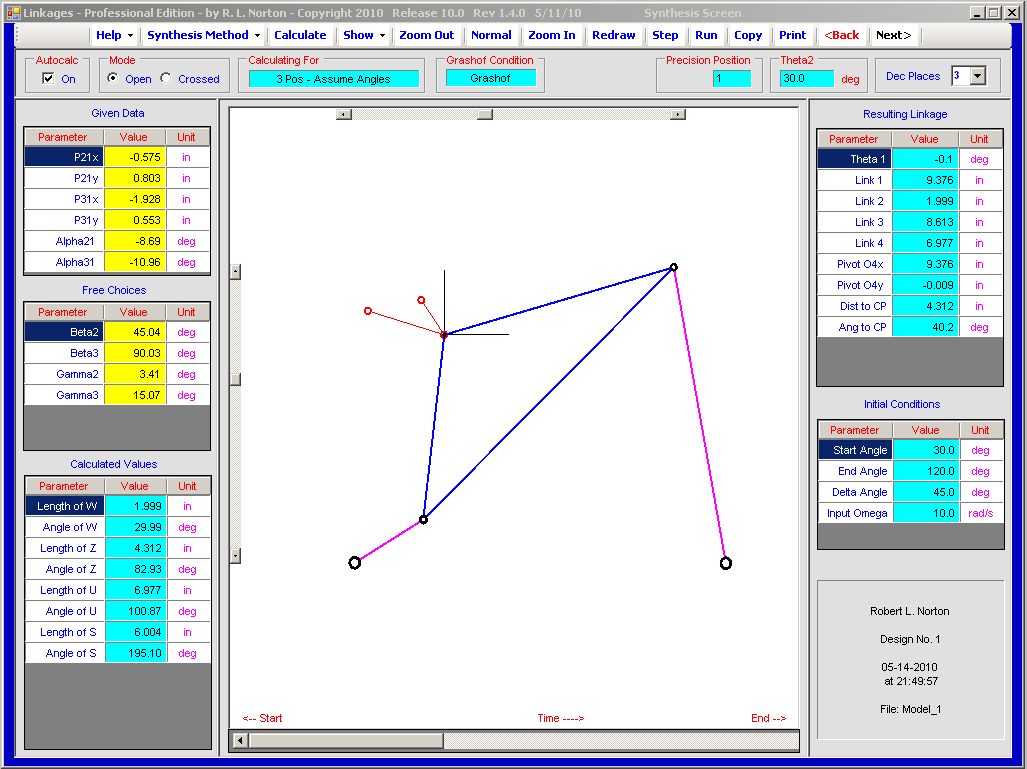The image size is (1027, 769).
Task: Click Zoom Out in the toolbar
Action: coord(426,35)
